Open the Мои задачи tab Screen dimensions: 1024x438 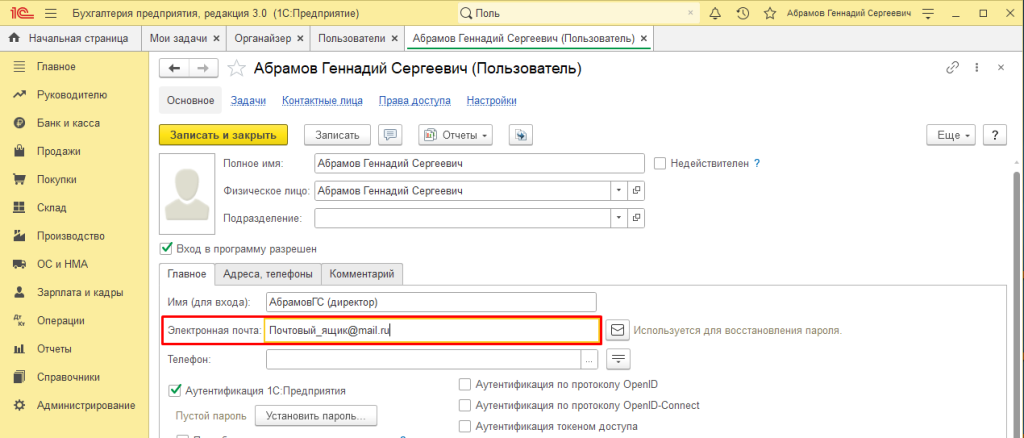pos(178,39)
